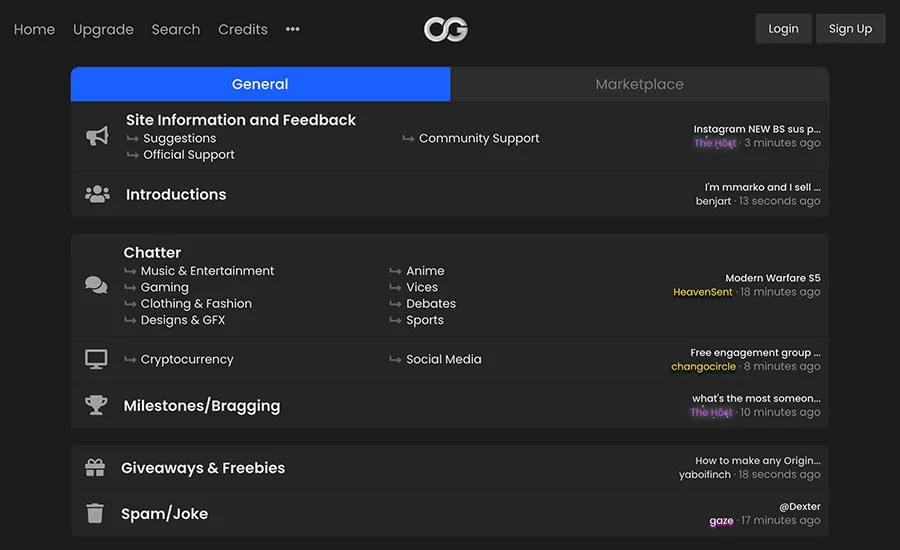Image resolution: width=900 pixels, height=550 pixels.
Task: Open the Suggestions subforum link
Action: click(x=180, y=138)
